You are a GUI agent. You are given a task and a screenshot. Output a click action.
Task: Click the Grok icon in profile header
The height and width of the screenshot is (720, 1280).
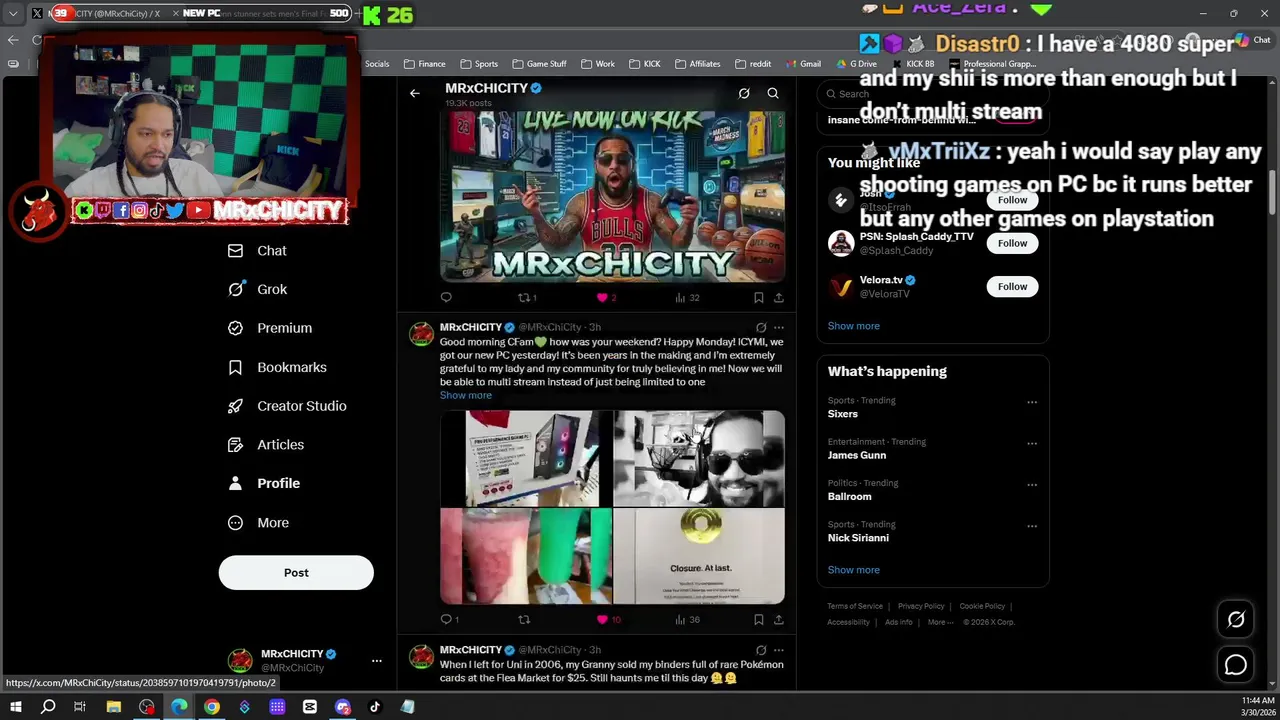click(x=744, y=93)
